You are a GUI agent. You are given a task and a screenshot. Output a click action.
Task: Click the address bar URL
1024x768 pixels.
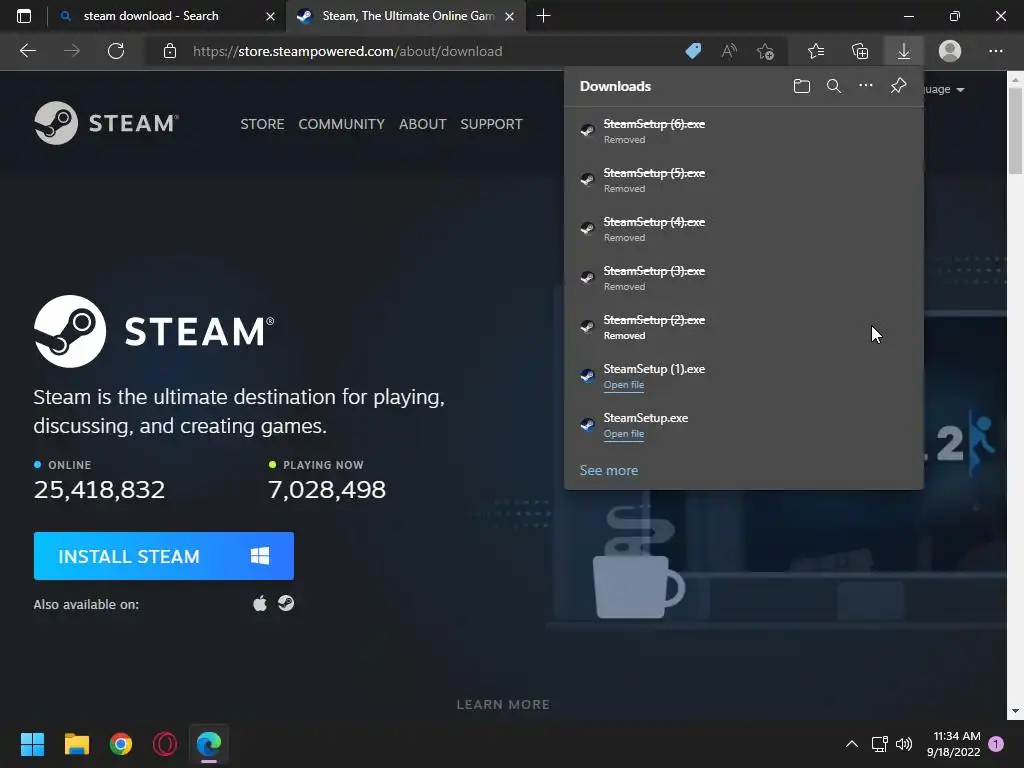click(347, 51)
